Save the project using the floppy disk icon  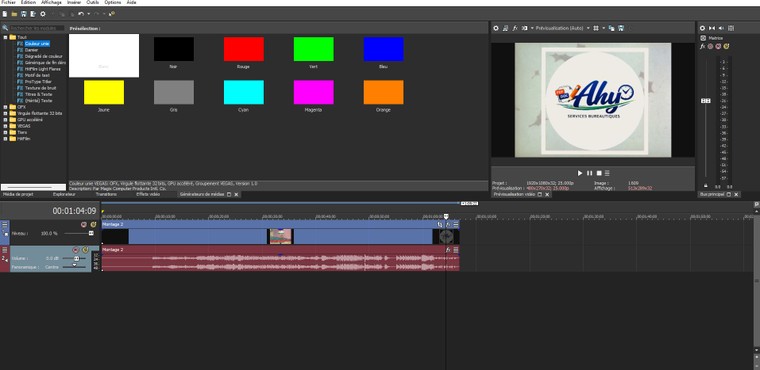pyautogui.click(x=24, y=14)
